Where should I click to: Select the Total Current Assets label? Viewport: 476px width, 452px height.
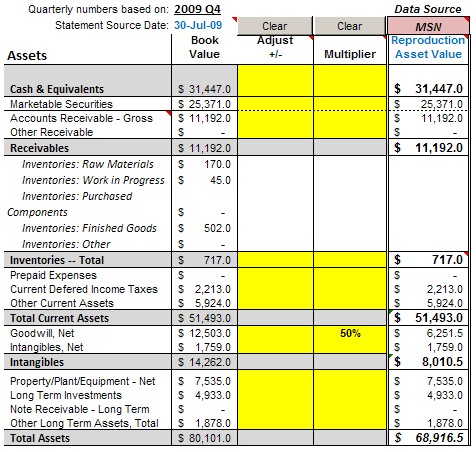tap(59, 318)
